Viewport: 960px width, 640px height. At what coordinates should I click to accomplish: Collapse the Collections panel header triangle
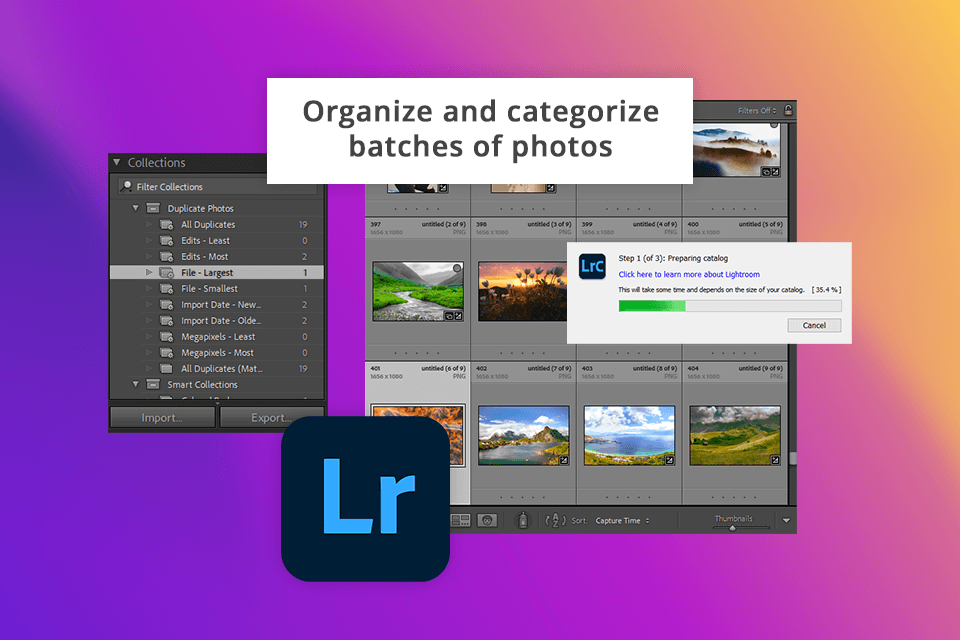pos(117,162)
